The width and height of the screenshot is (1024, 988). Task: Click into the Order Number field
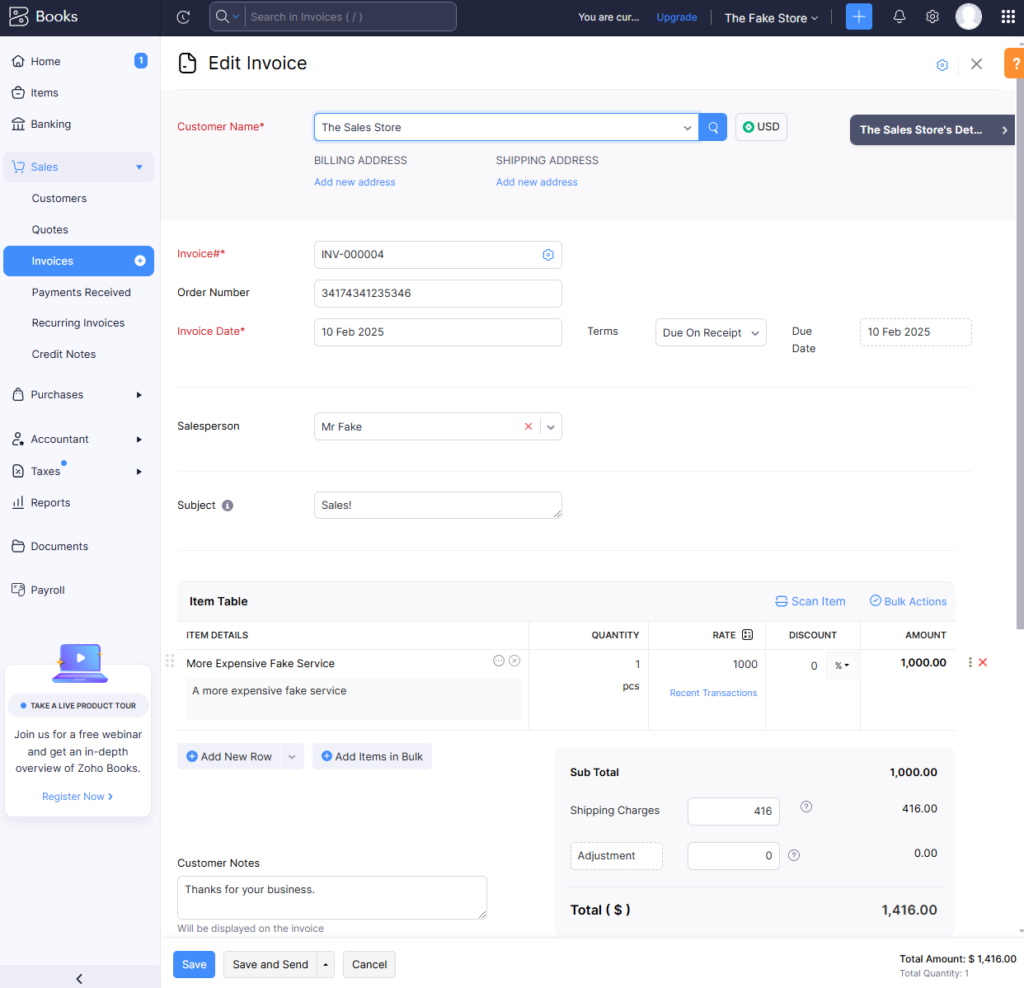437,292
